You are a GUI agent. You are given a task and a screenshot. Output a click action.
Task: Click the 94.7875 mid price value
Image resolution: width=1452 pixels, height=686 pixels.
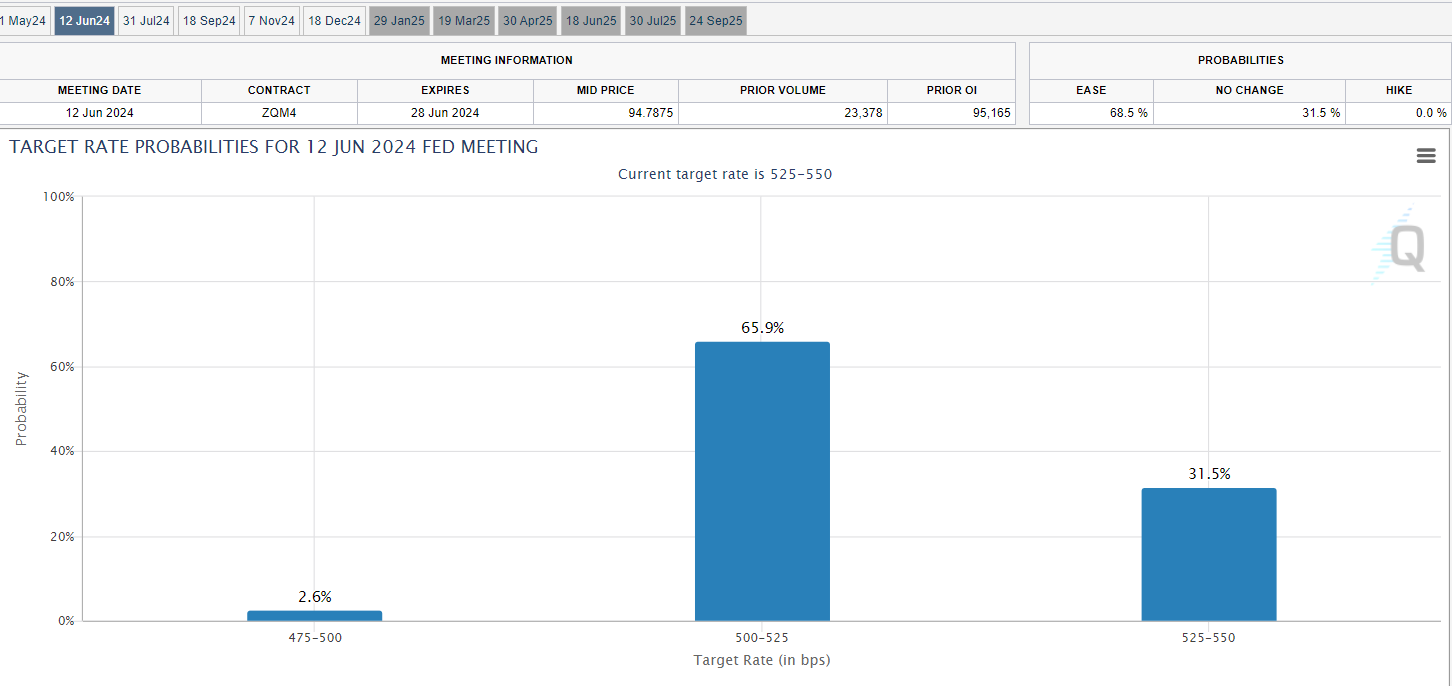[605, 113]
